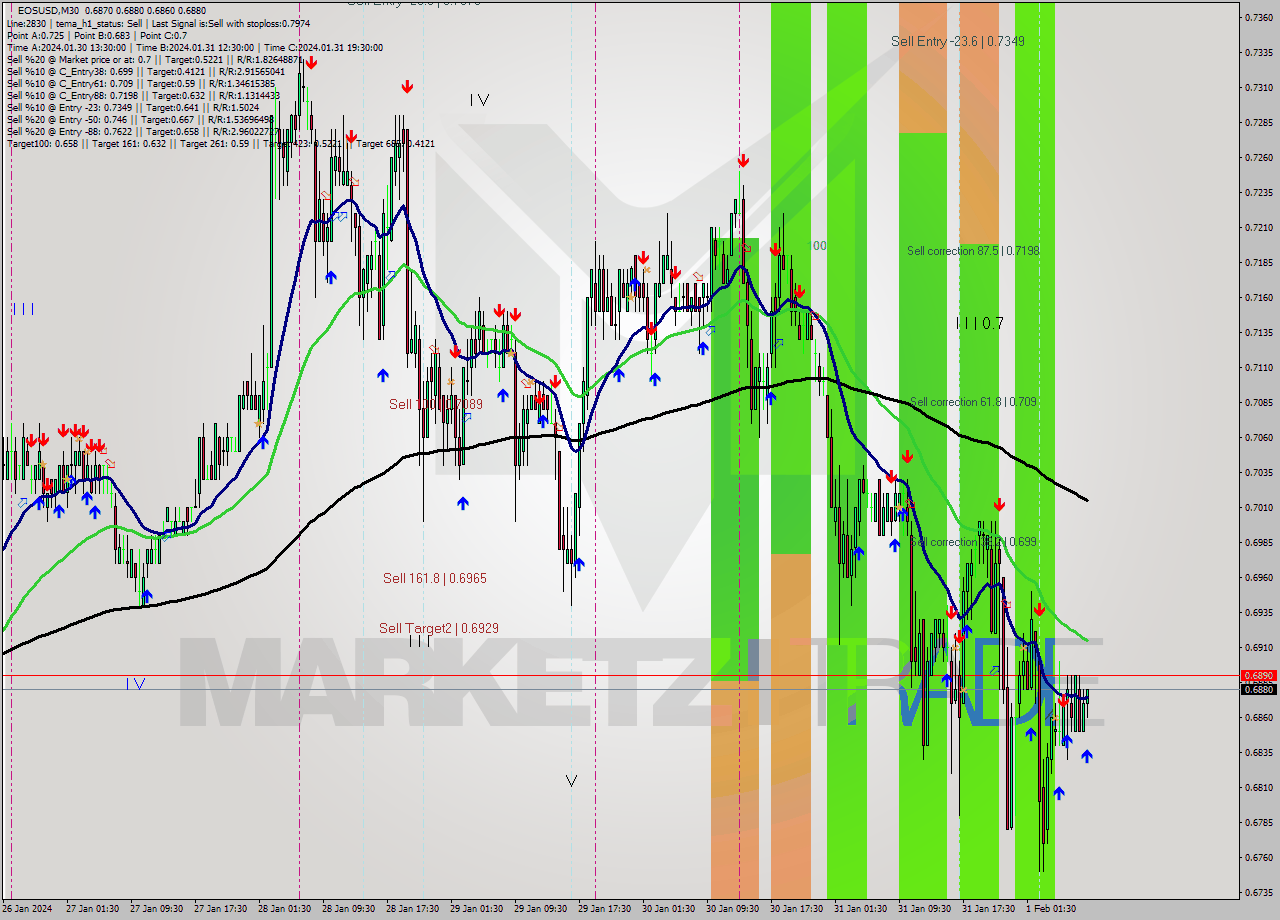Click the 'Sell correction 38.2 | 0.699' label
Screen dimensions: 1280x920
(x=972, y=542)
